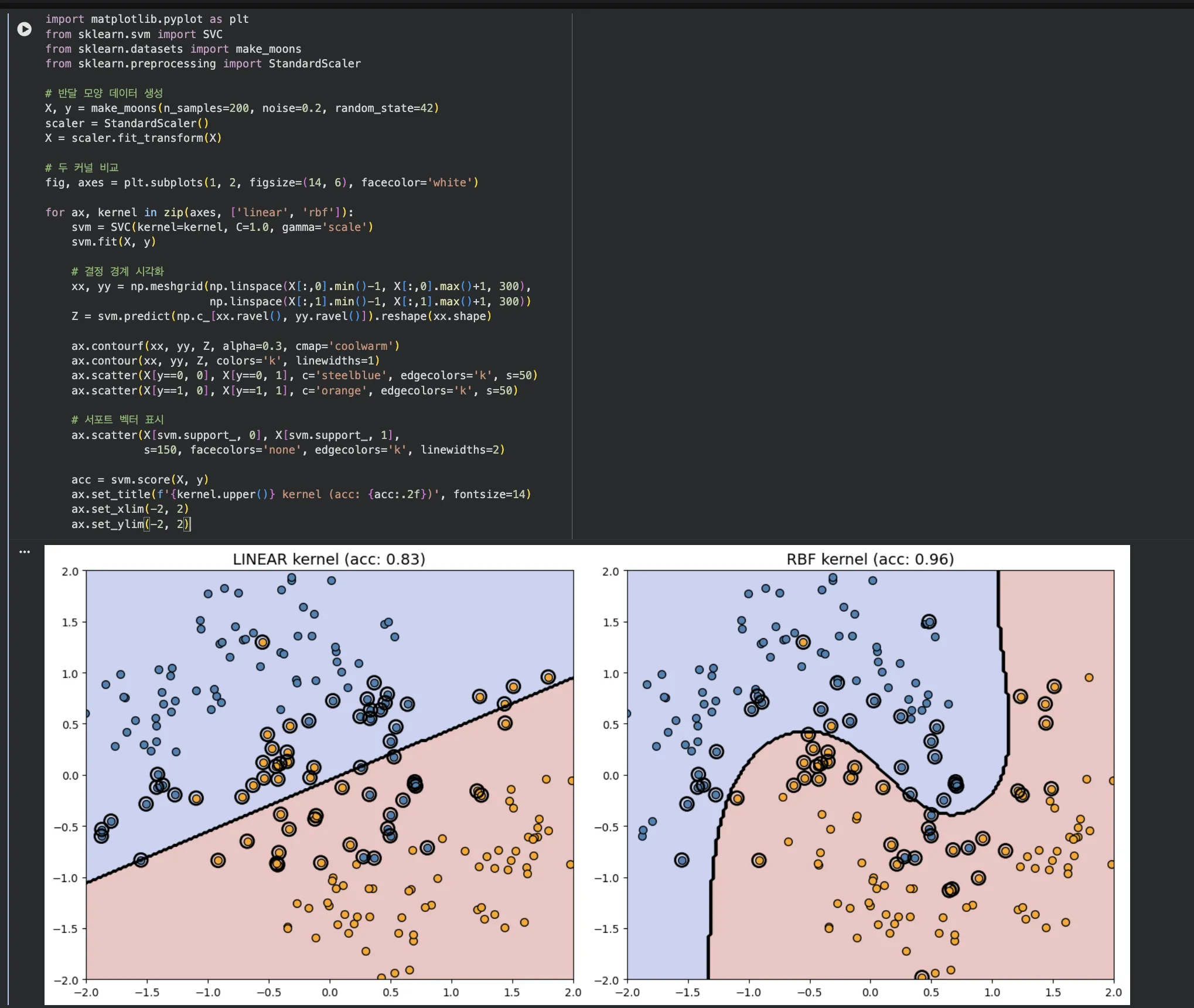Viewport: 1194px width, 1008px height.
Task: Place cursor on 'import matplotlib.pyplot as plt' line
Action: (x=147, y=19)
